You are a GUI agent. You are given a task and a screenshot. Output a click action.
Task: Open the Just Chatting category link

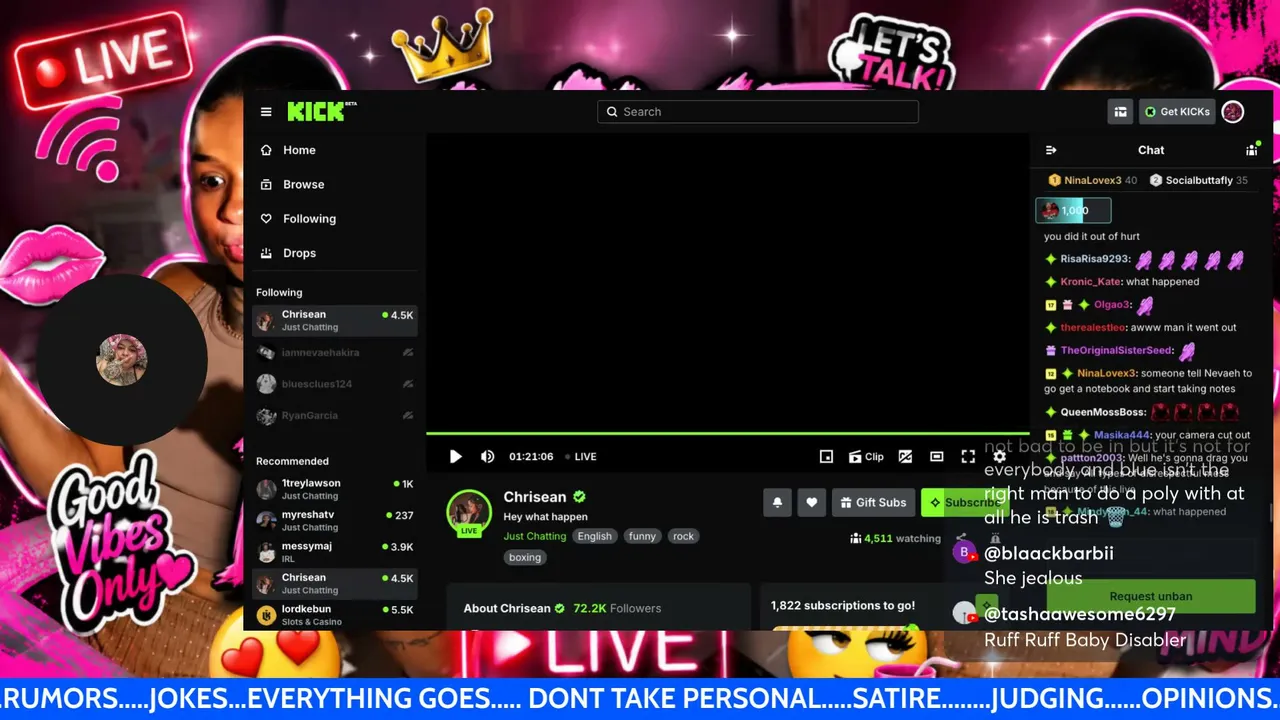[534, 536]
